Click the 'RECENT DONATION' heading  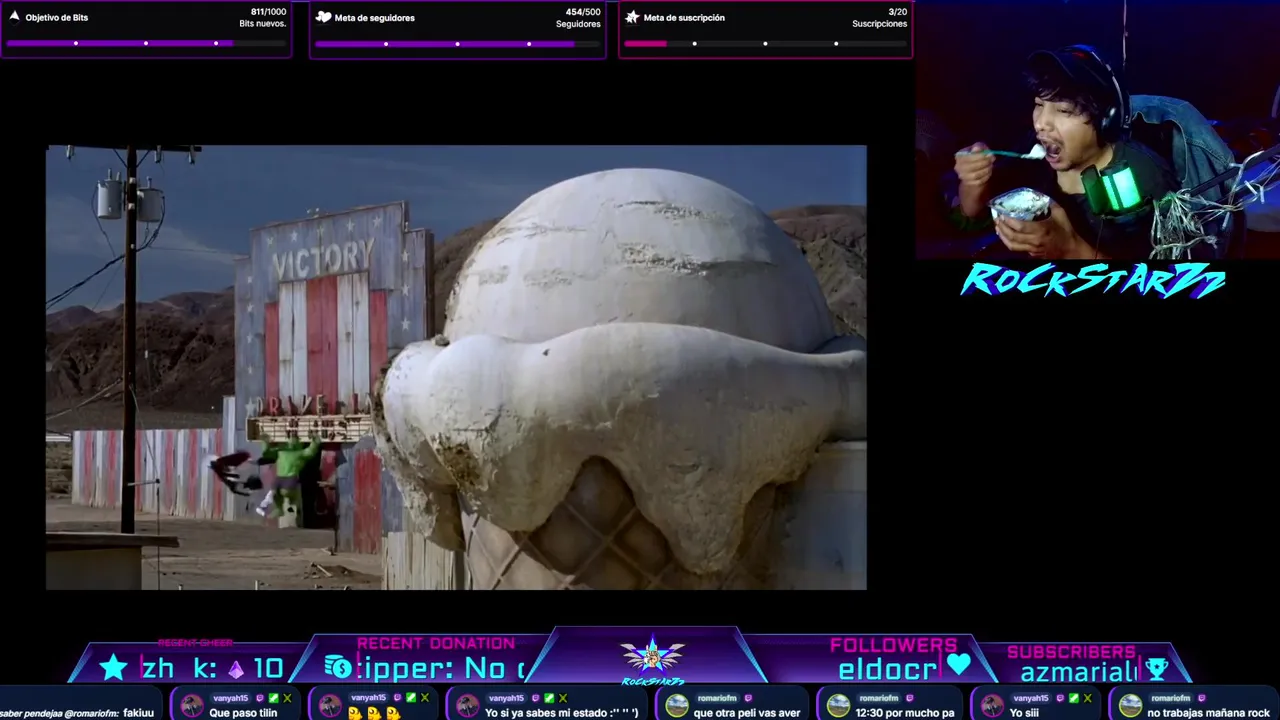pyautogui.click(x=436, y=643)
